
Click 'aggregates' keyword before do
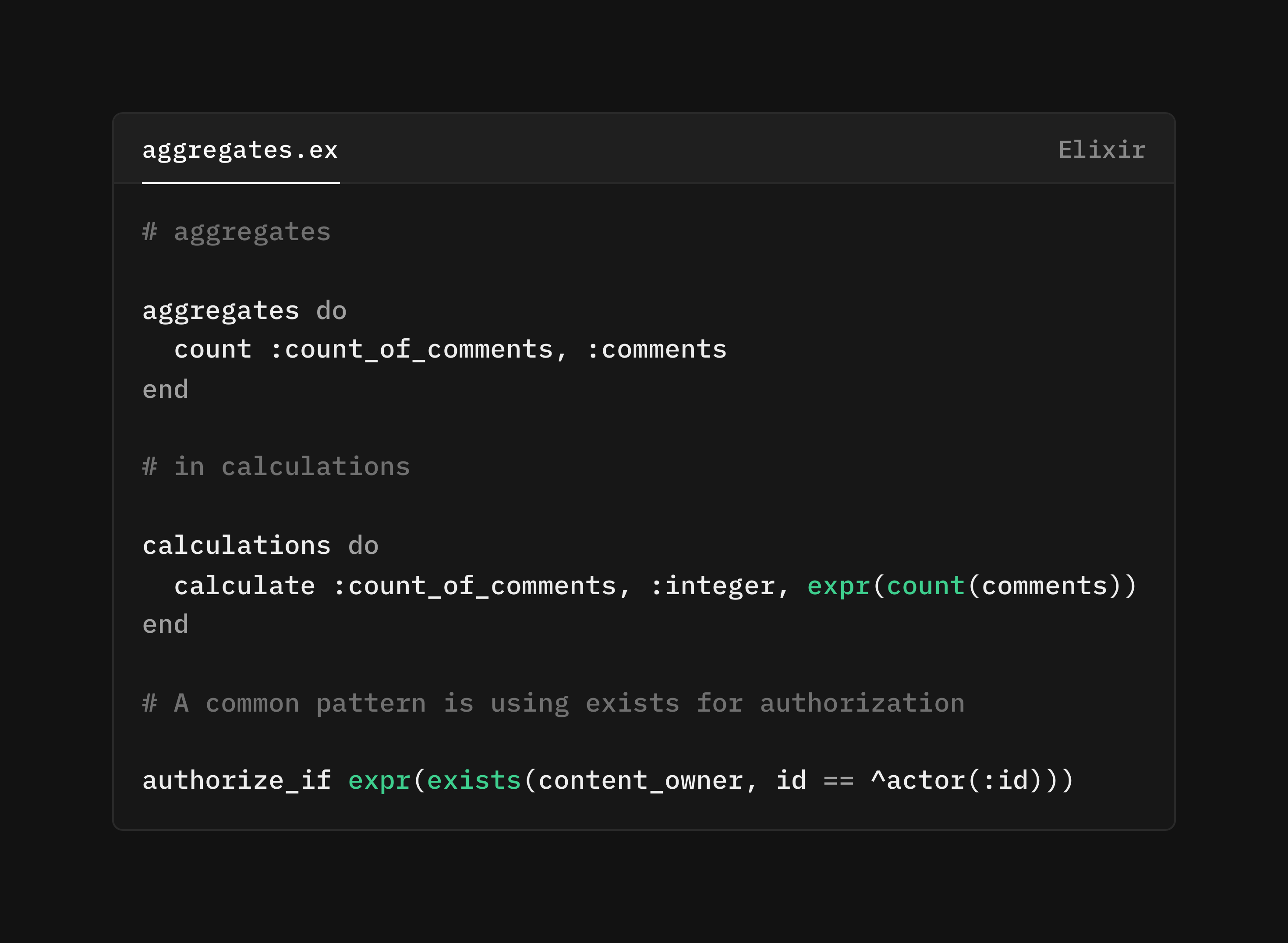(220, 311)
